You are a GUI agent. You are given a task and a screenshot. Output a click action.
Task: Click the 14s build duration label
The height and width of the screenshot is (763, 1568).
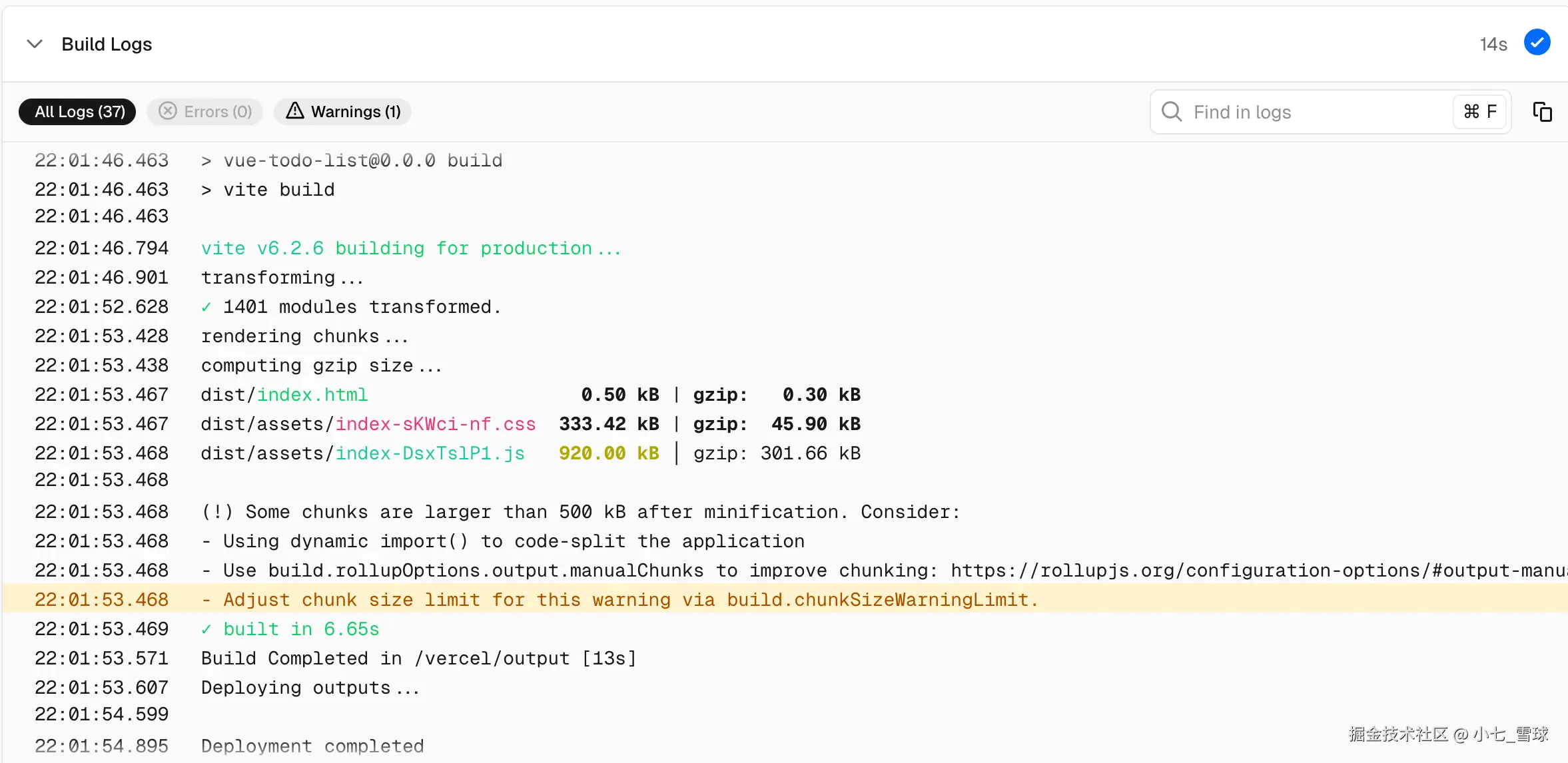click(1493, 45)
